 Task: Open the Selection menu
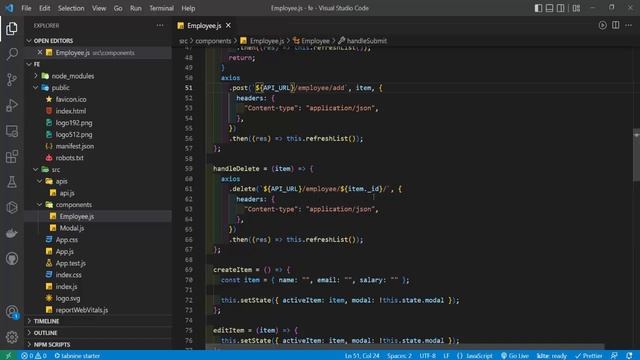(71, 8)
